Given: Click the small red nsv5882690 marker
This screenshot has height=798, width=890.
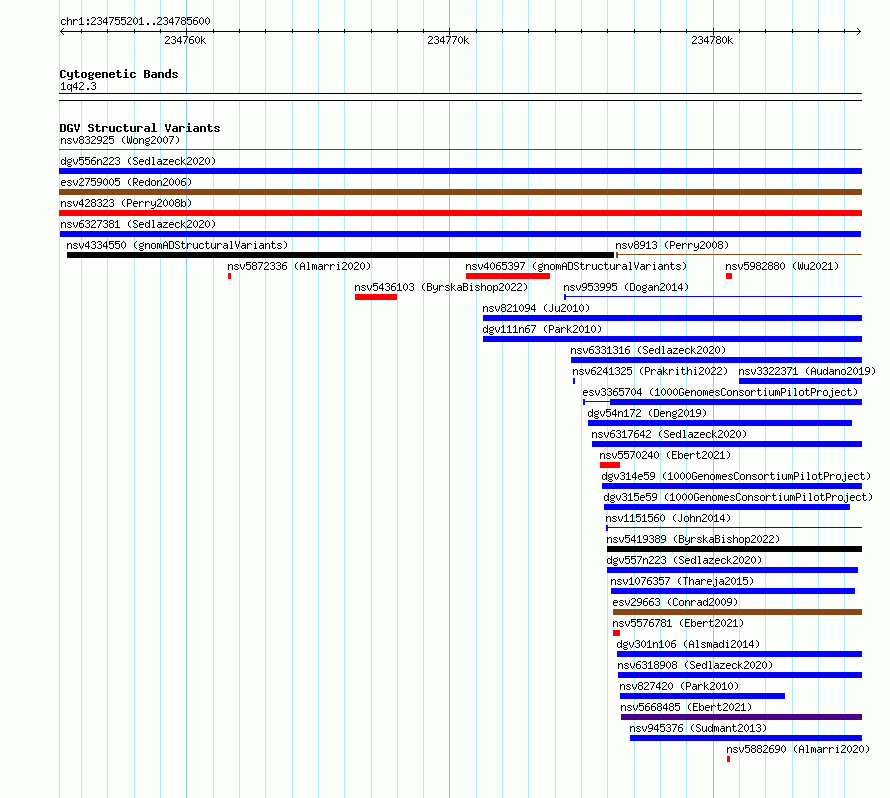Looking at the screenshot, I should (x=728, y=759).
